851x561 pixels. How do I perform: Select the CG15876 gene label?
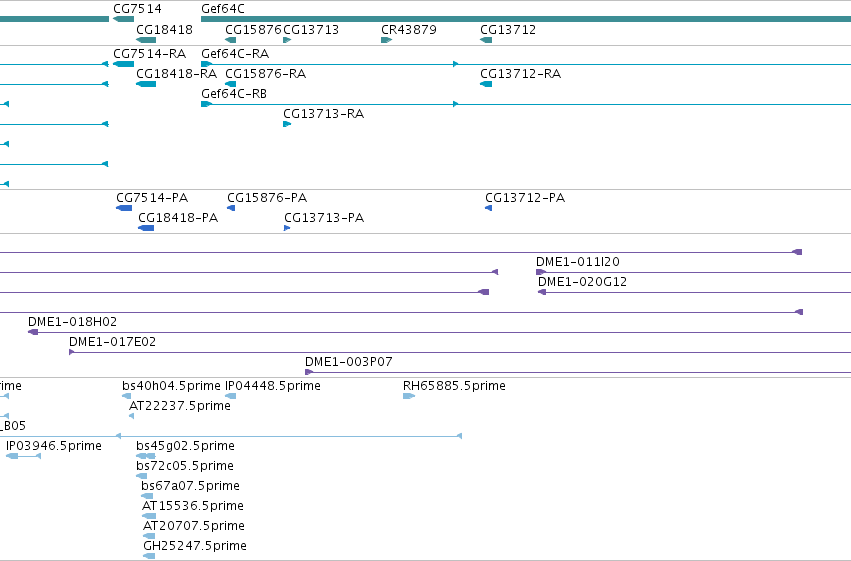(x=253, y=30)
